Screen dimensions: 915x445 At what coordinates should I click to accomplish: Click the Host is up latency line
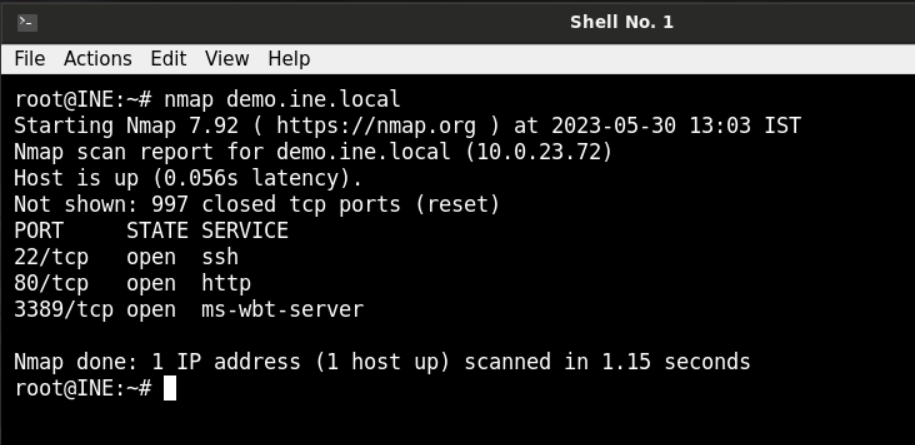tap(188, 178)
